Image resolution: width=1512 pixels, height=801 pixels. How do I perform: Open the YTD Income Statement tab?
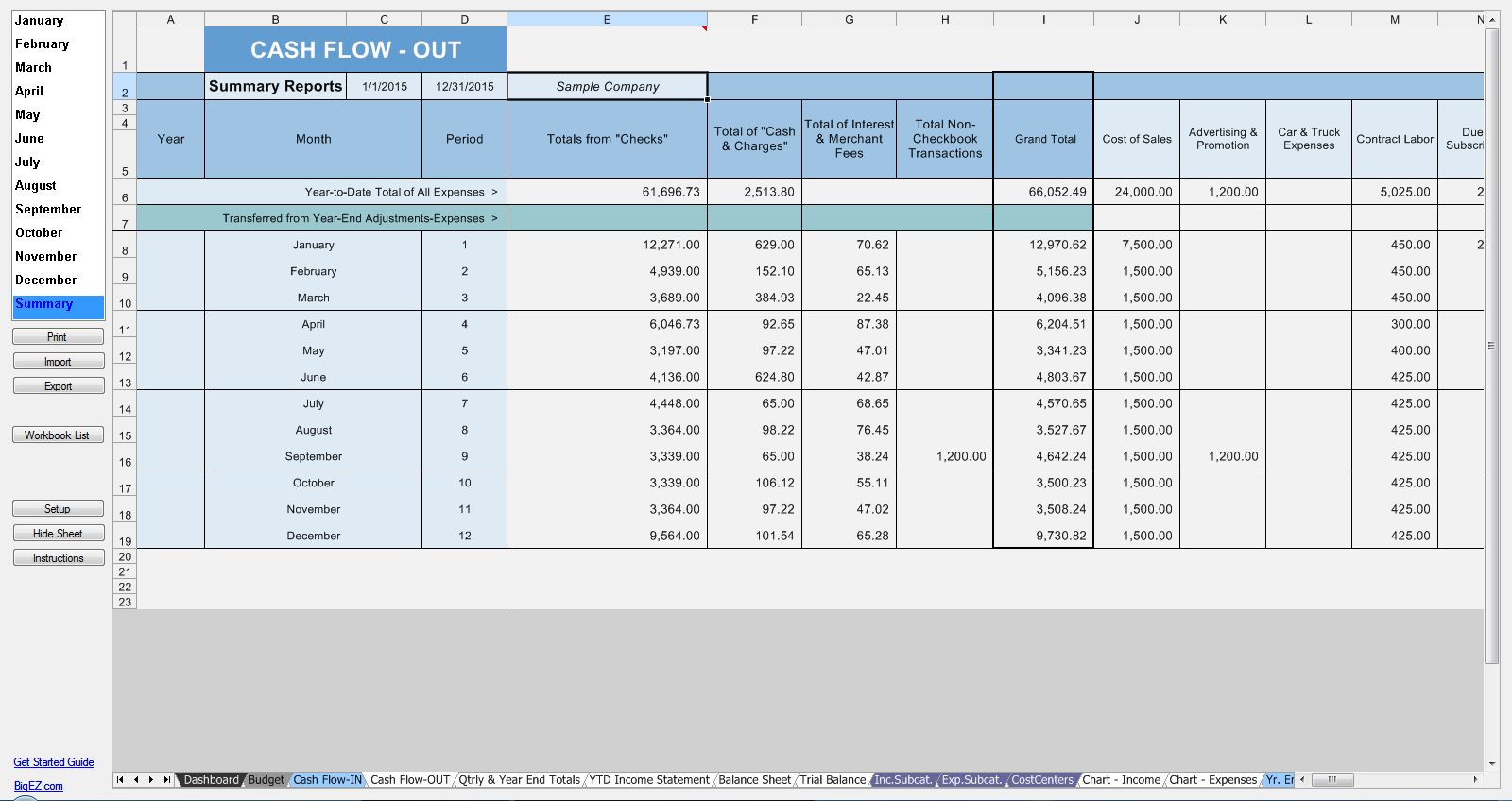[649, 780]
